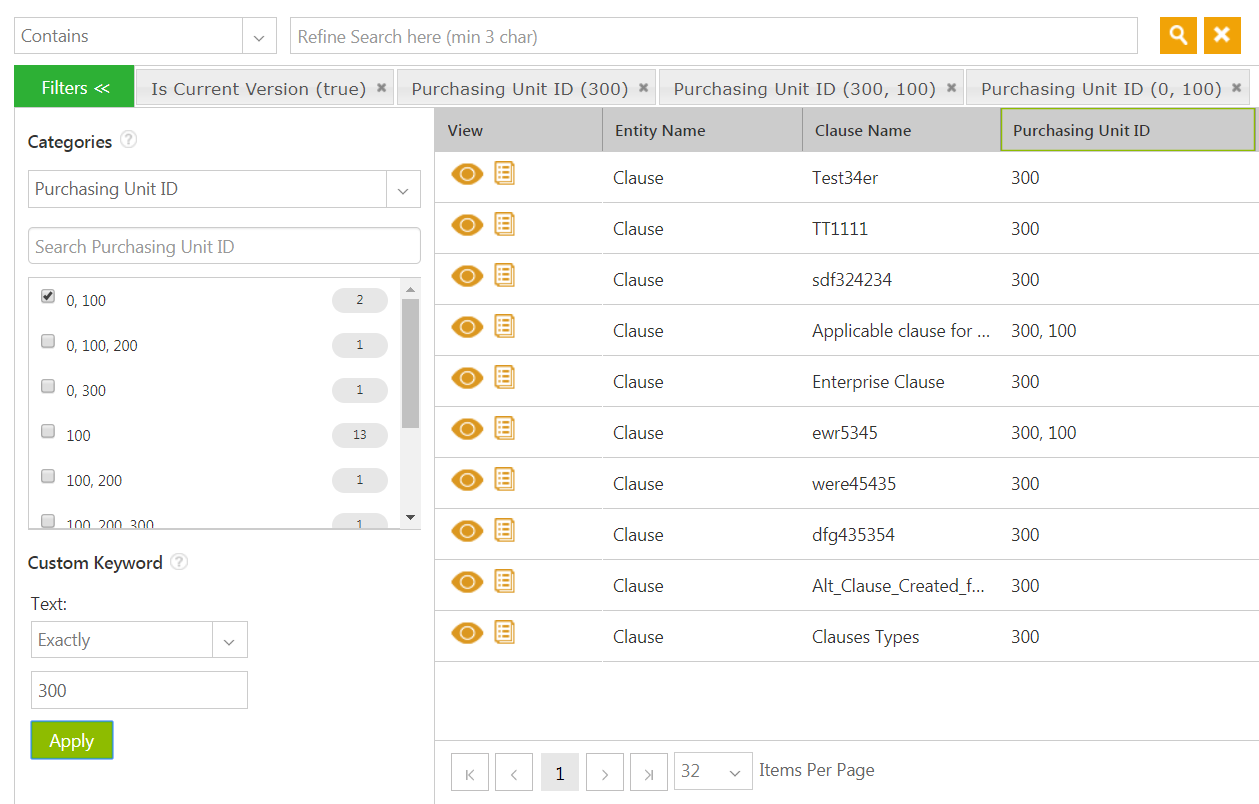The image size is (1259, 804).
Task: Remove the Purchasing Unit ID (300) filter
Action: pyautogui.click(x=643, y=88)
